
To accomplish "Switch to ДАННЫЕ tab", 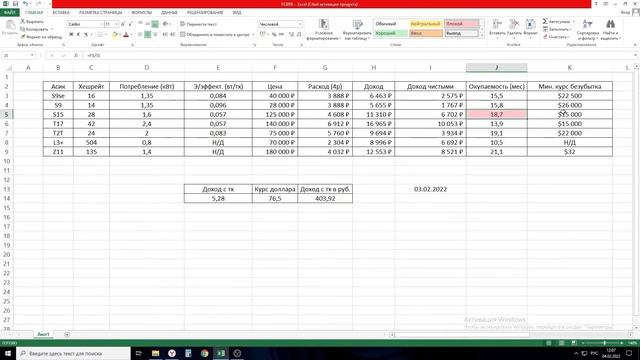I will point(169,13).
